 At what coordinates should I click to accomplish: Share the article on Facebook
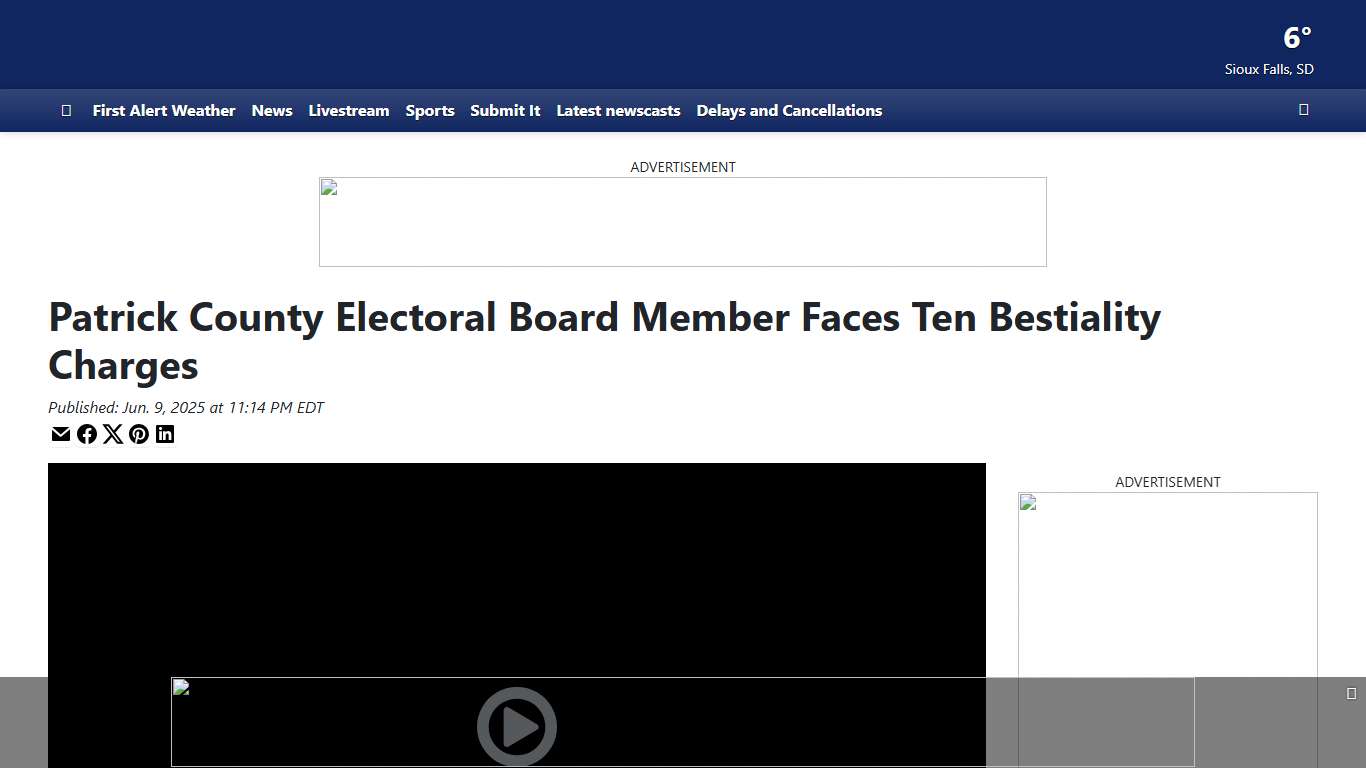(87, 434)
